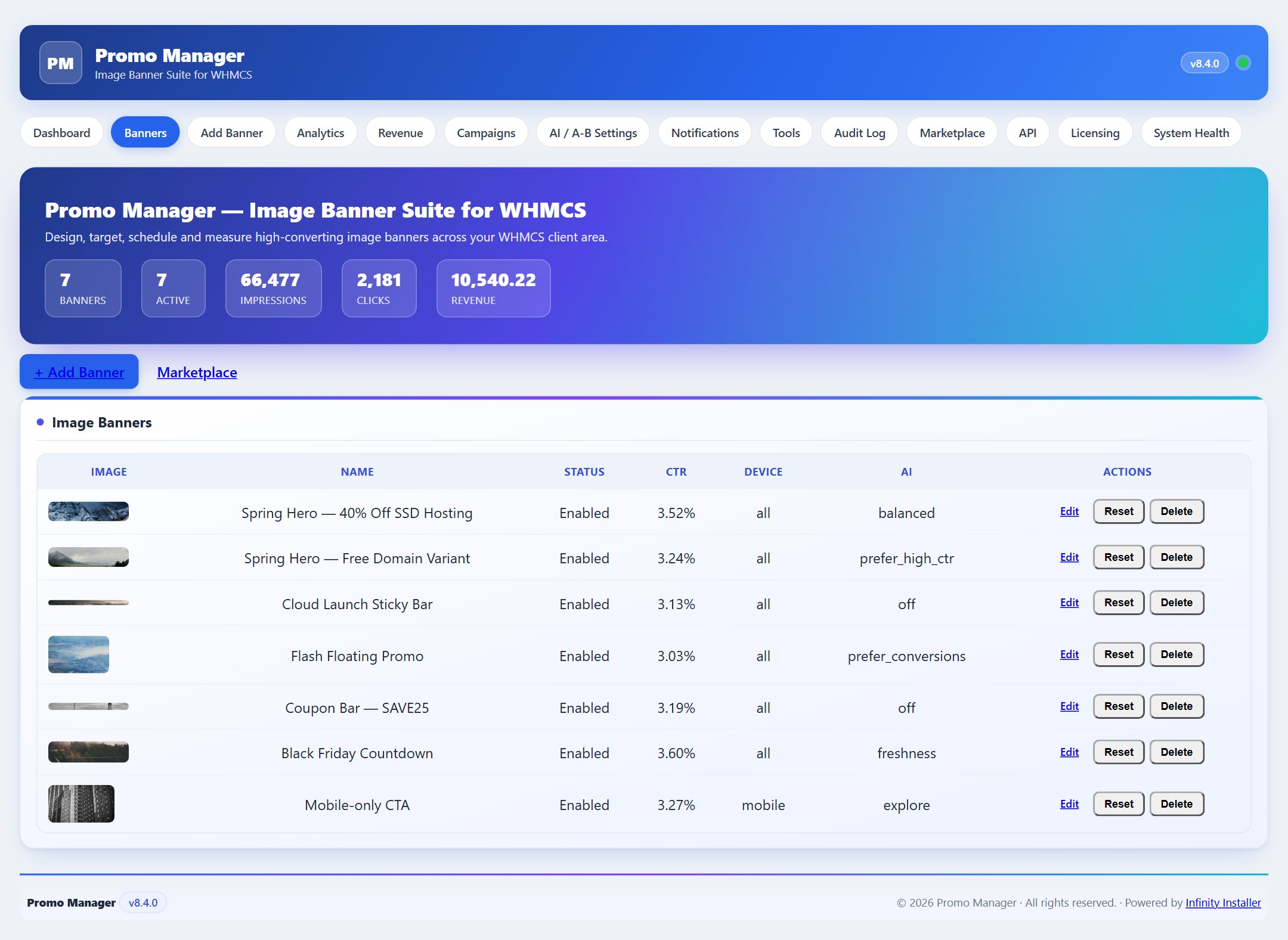Viewport: 1288px width, 940px height.
Task: Switch to the API tab
Action: (1027, 132)
